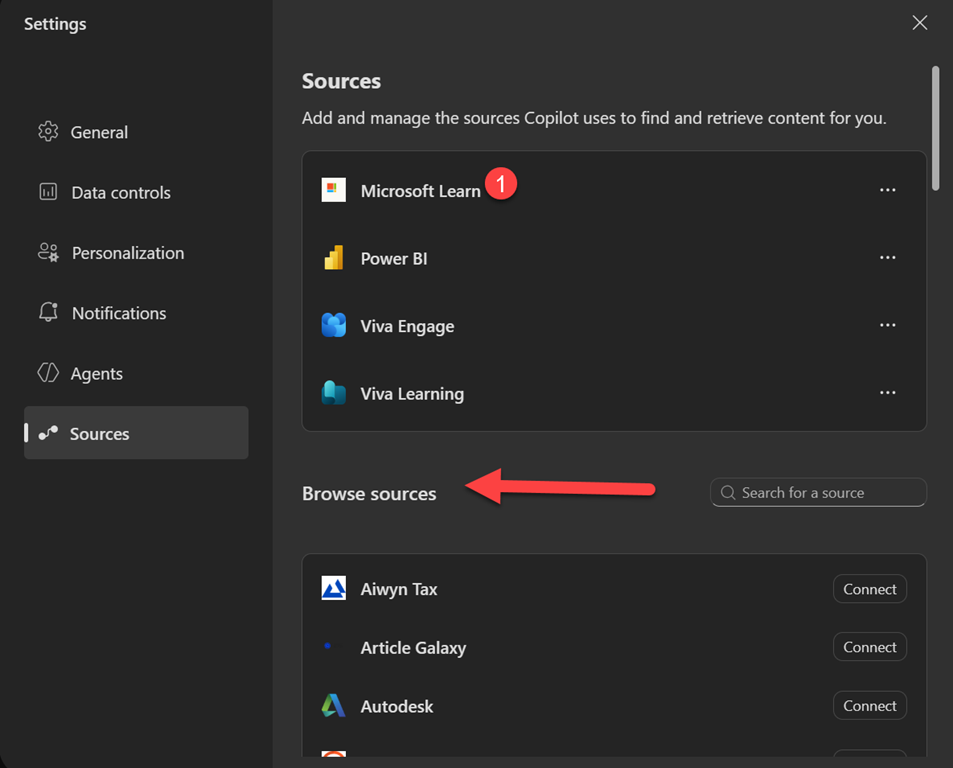Click the Microsoft Learn source name

tap(421, 191)
